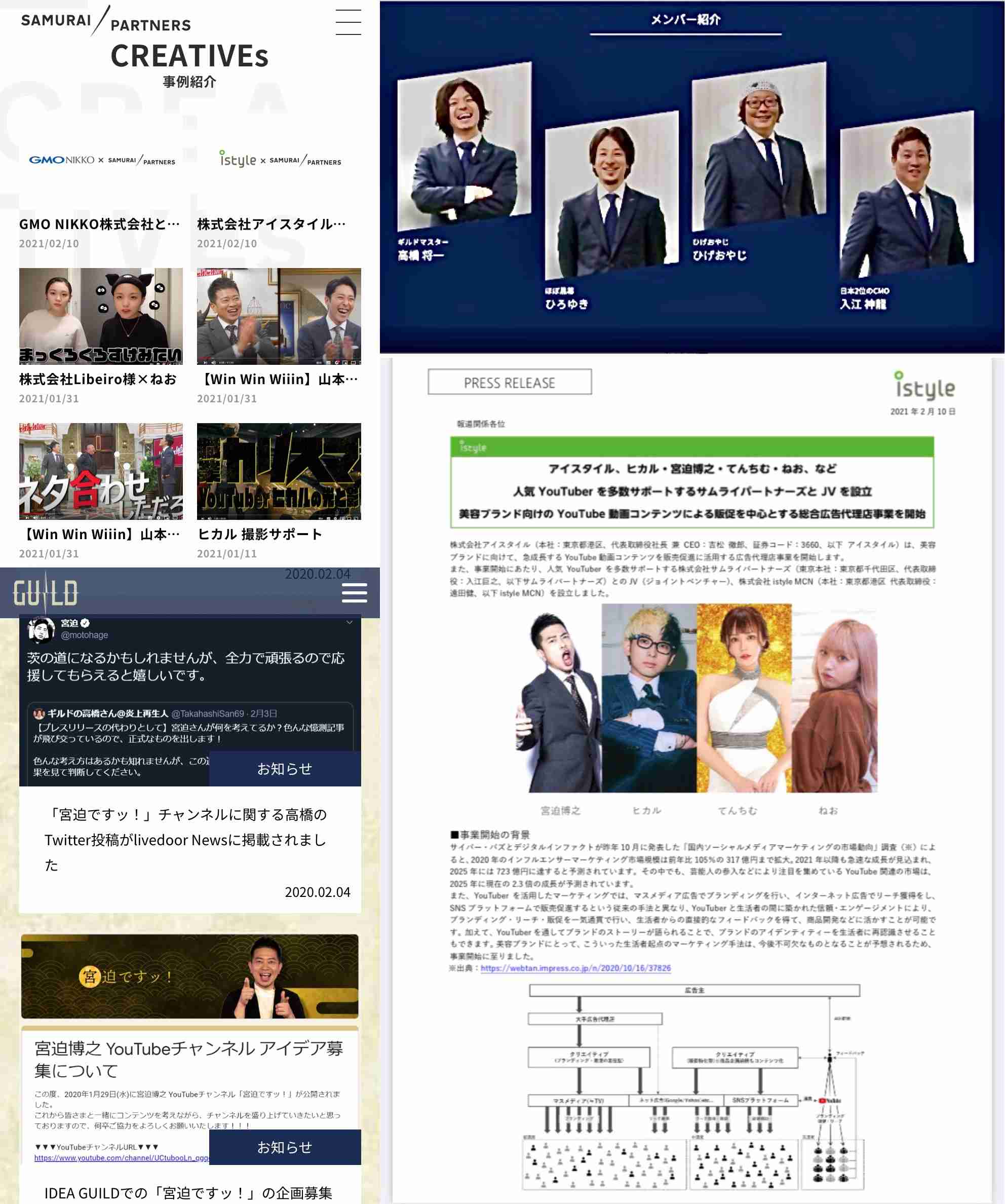Open the Samurai Partners hamburger menu
The width and height of the screenshot is (1005, 1204).
click(x=348, y=22)
